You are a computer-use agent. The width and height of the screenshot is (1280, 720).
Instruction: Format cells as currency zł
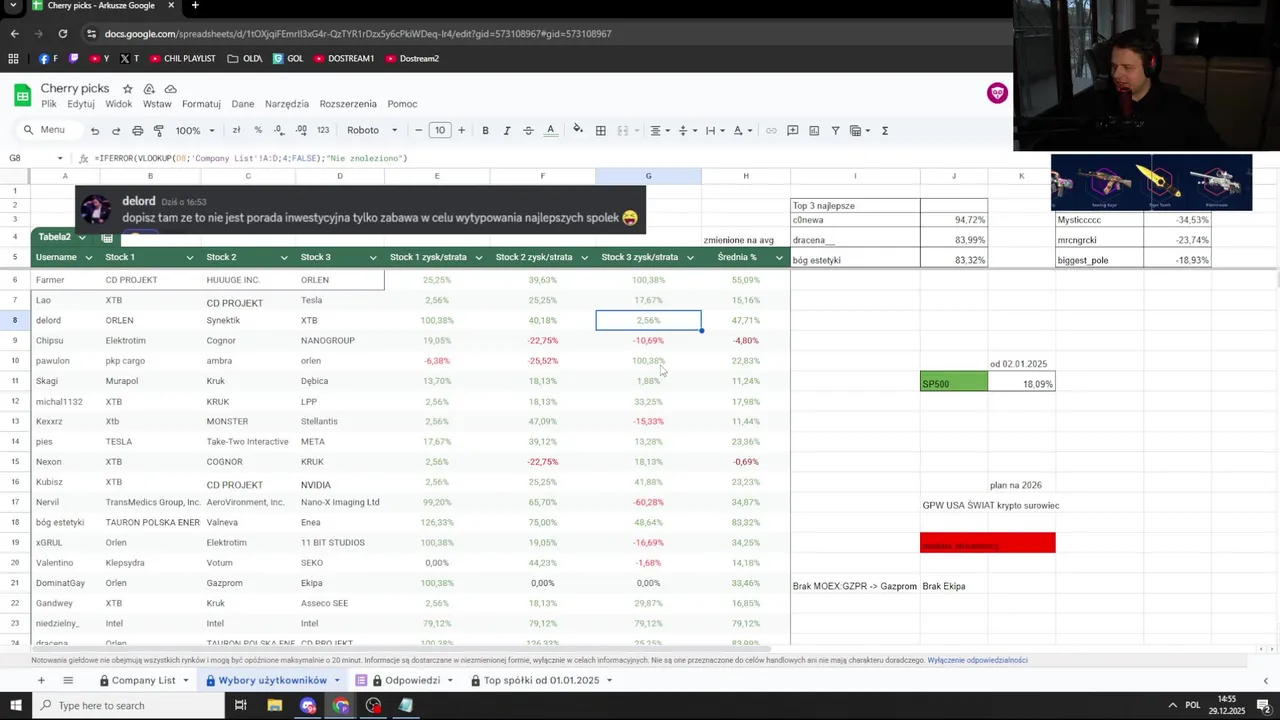236,130
